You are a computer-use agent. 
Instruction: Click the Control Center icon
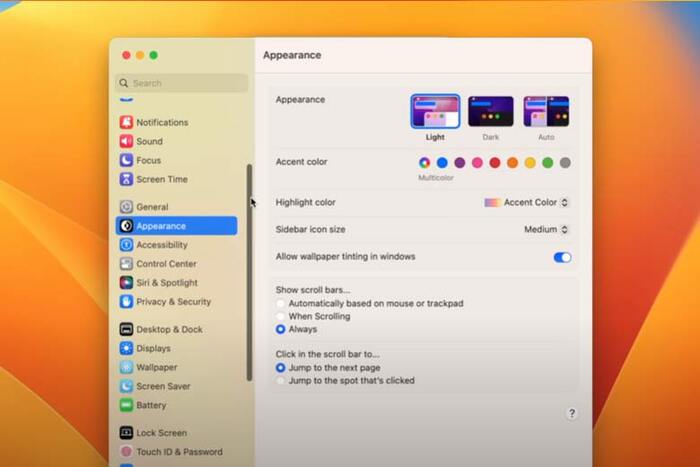tap(126, 263)
